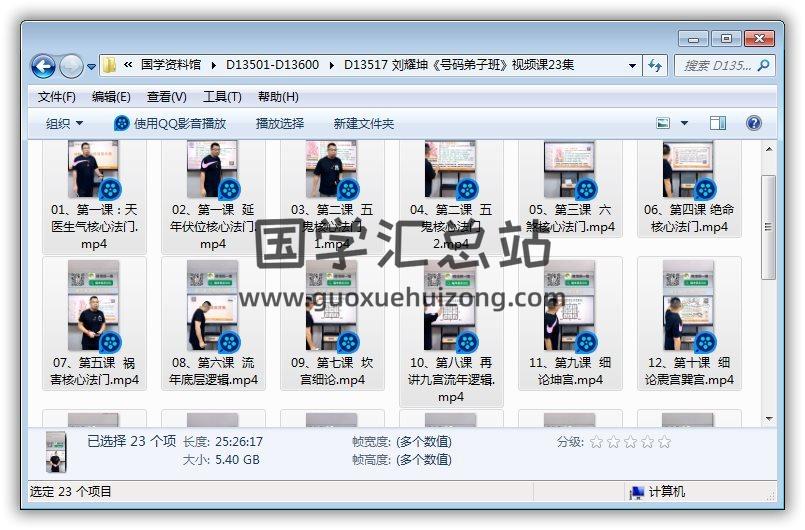Select video 08、第六课 流年底层逻辑.mp4
The image size is (805, 530).
(x=213, y=324)
